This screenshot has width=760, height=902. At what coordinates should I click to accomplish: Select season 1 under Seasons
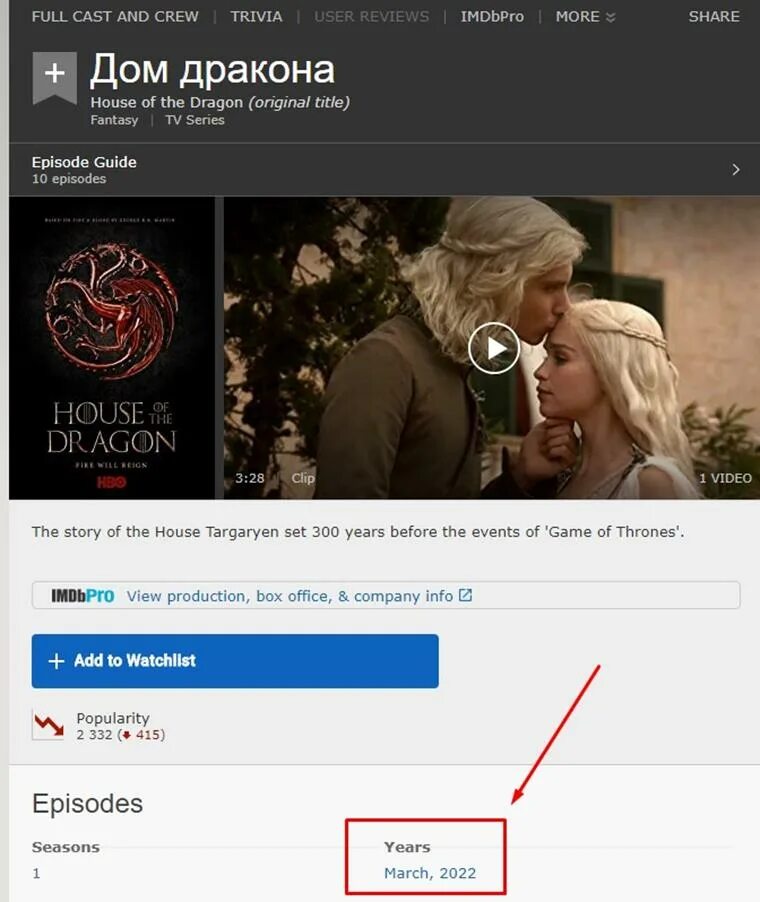[36, 873]
